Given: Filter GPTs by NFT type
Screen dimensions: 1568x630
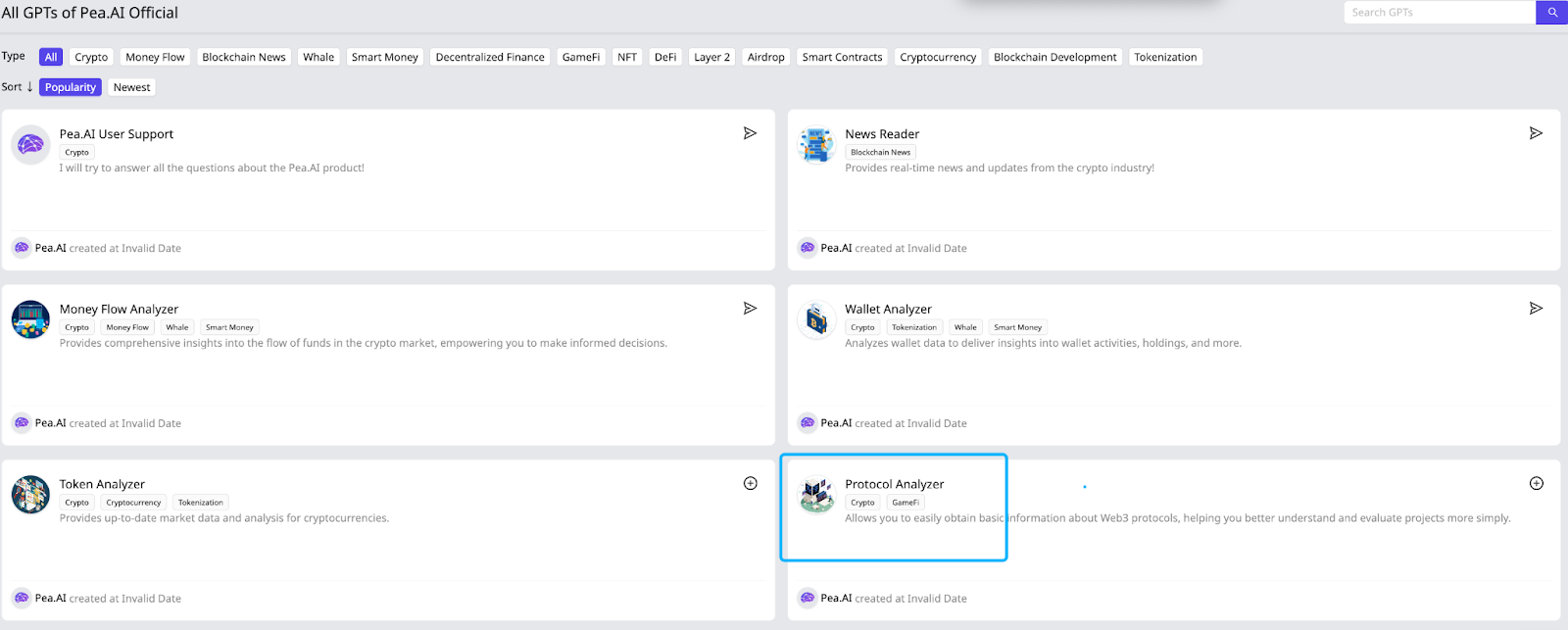Looking at the screenshot, I should [x=627, y=57].
